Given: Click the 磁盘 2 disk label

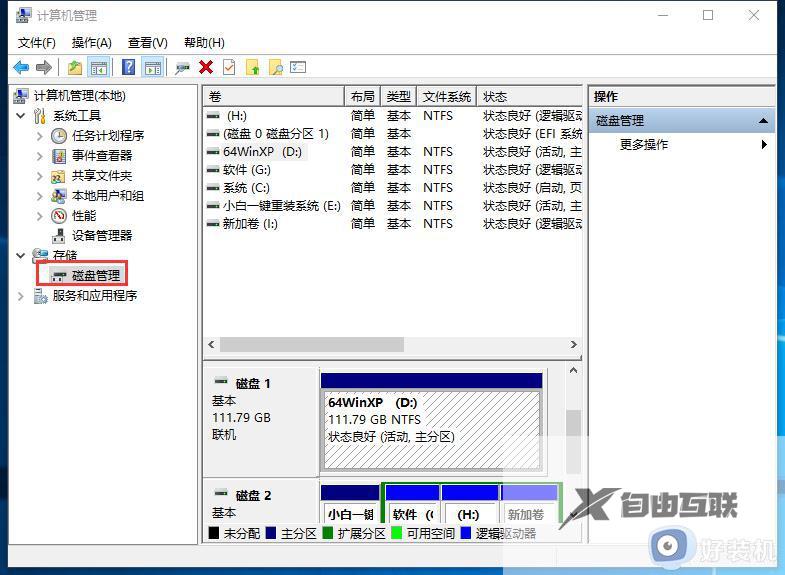Looking at the screenshot, I should coord(253,495).
